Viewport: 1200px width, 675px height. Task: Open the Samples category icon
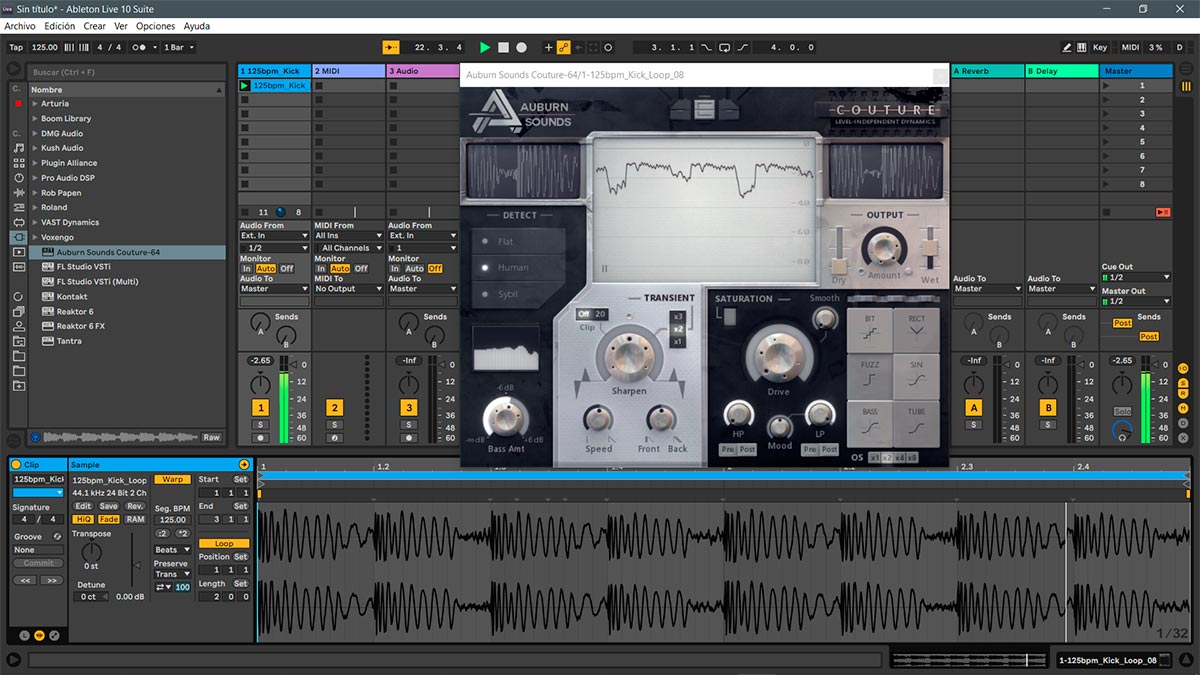[x=18, y=267]
